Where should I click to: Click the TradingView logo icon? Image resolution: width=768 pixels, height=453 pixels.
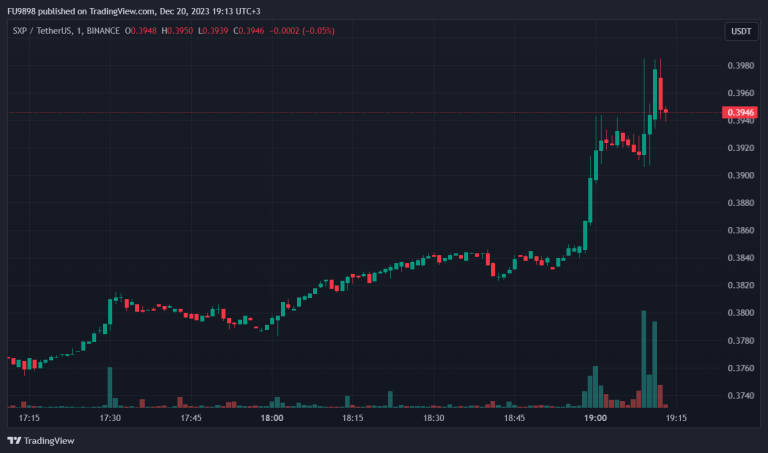(14, 440)
